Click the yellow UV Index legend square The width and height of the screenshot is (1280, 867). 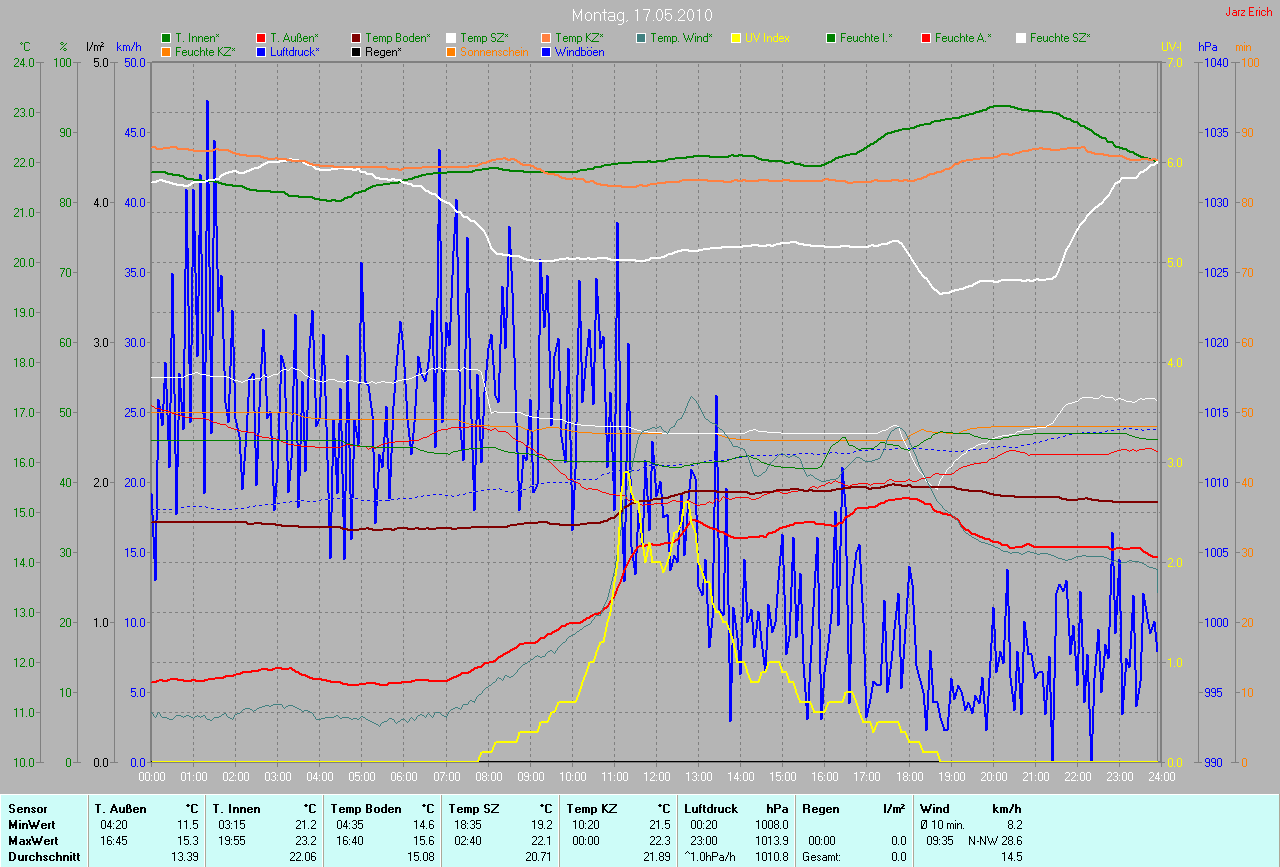pyautogui.click(x=736, y=38)
